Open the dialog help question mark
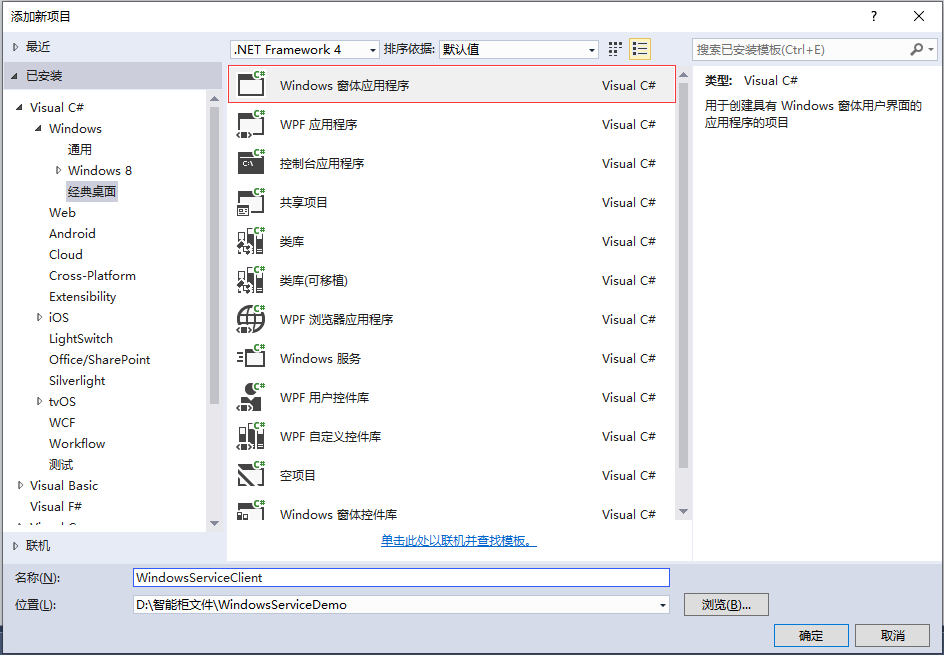 [874, 16]
